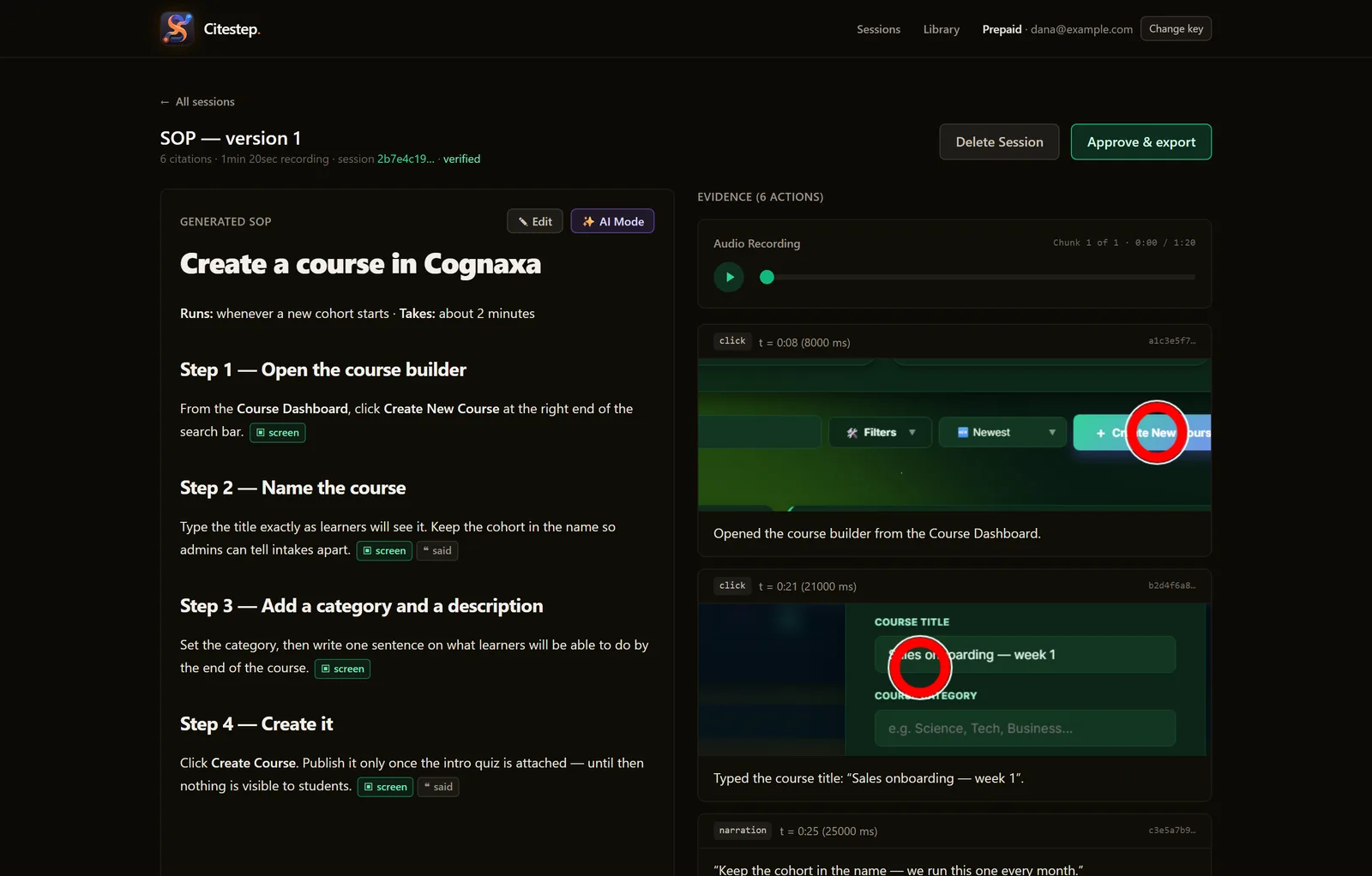The image size is (1372, 876).
Task: Click the Evidence (6 Actions) header
Action: (x=760, y=197)
